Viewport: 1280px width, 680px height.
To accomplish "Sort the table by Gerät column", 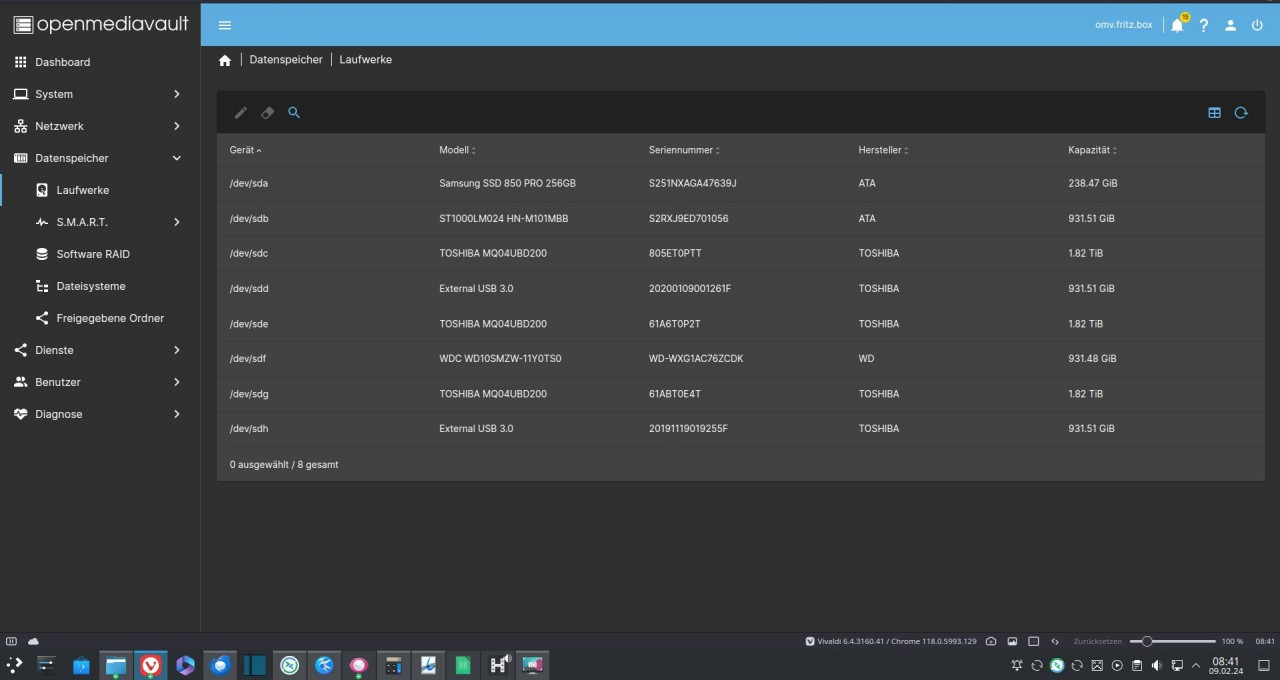I will pos(245,150).
